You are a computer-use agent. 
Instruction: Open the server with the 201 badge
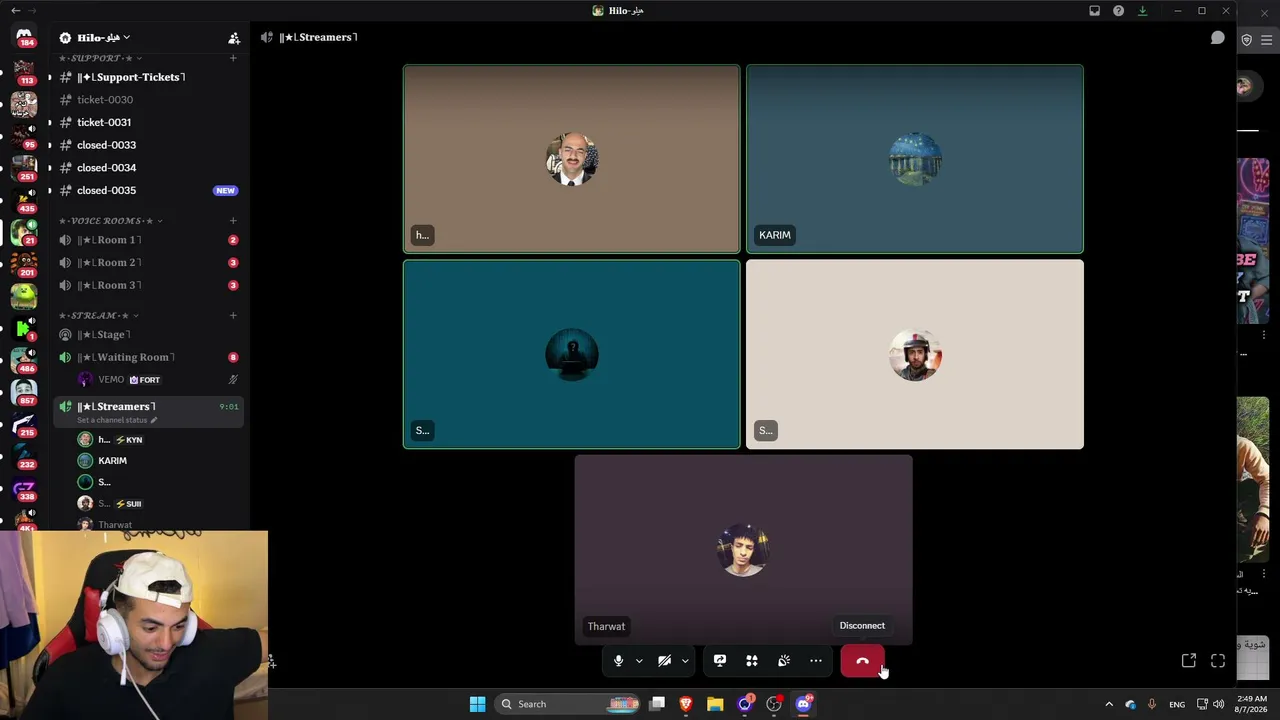click(x=24, y=264)
